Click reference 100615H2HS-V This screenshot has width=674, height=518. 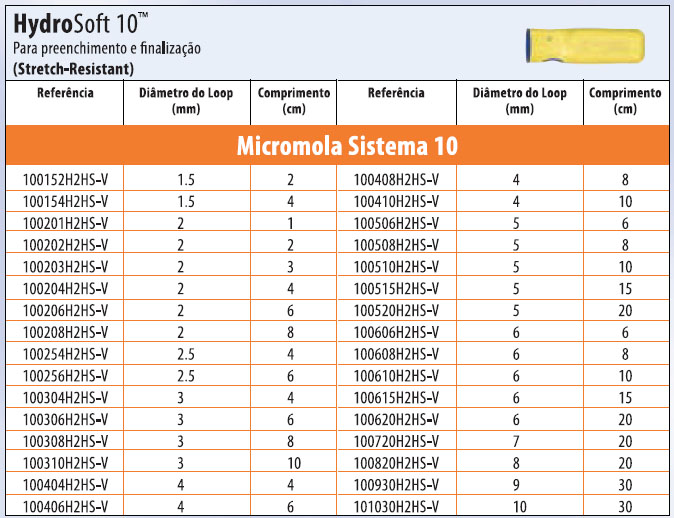tap(396, 398)
